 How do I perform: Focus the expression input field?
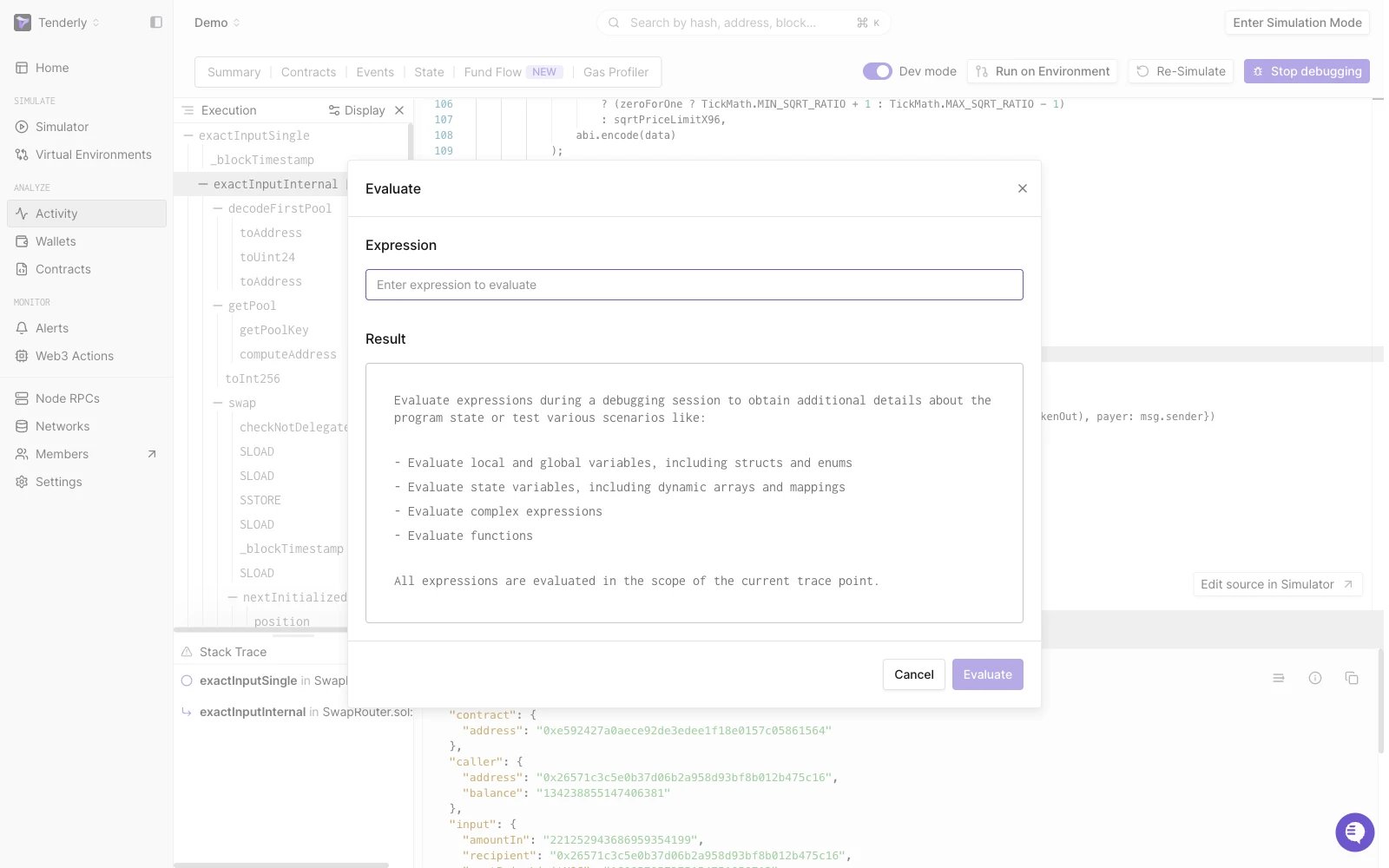coord(694,285)
